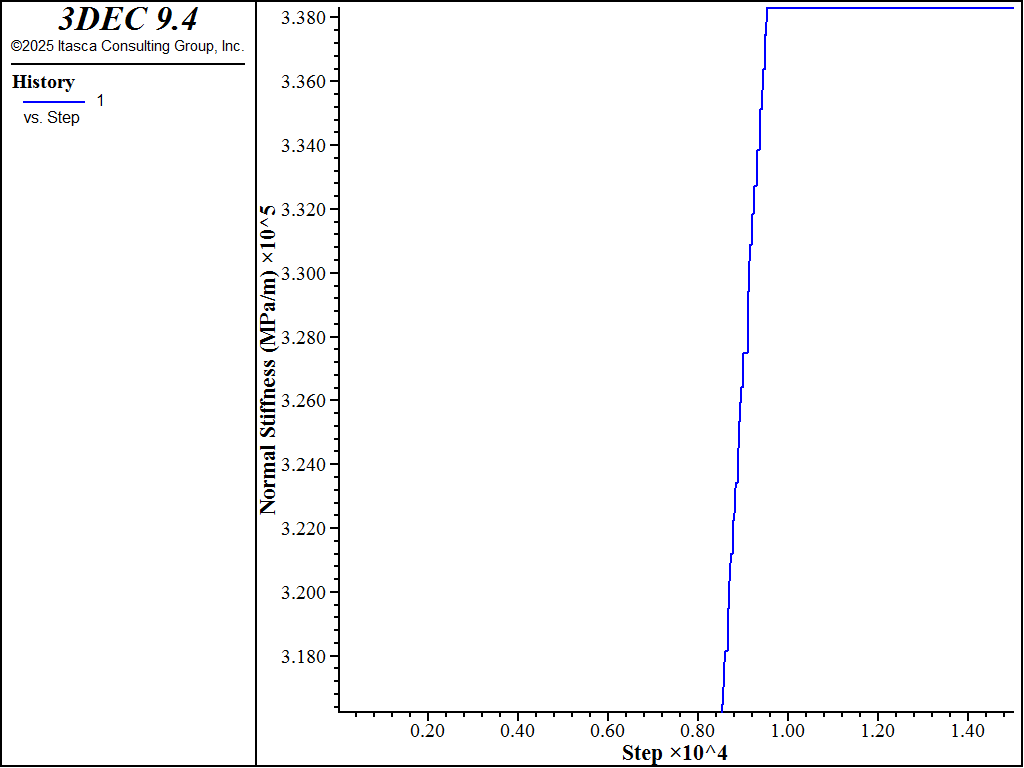Click the 0.80 x-axis tick label

697,731
